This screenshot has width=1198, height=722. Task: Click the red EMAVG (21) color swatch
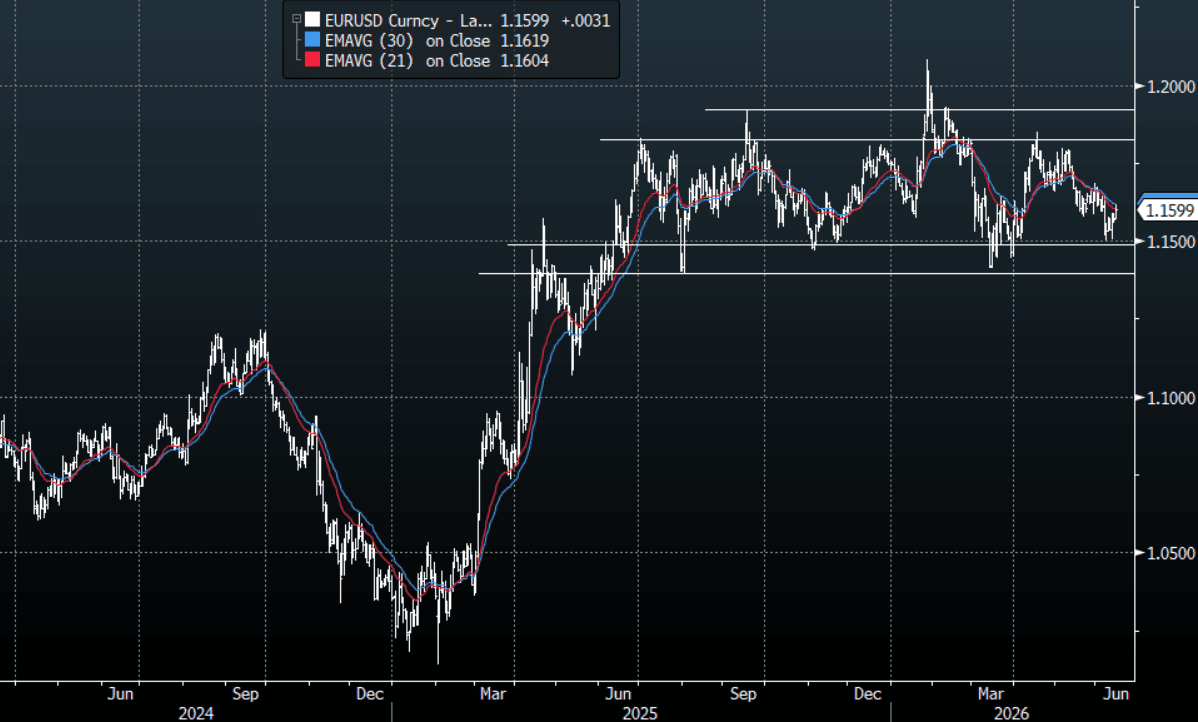pos(312,60)
